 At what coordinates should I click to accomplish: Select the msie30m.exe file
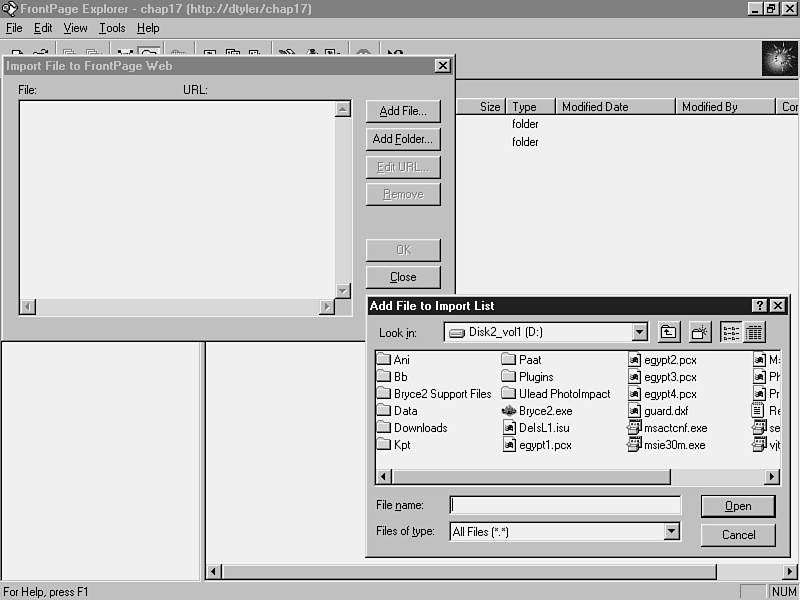(x=666, y=445)
